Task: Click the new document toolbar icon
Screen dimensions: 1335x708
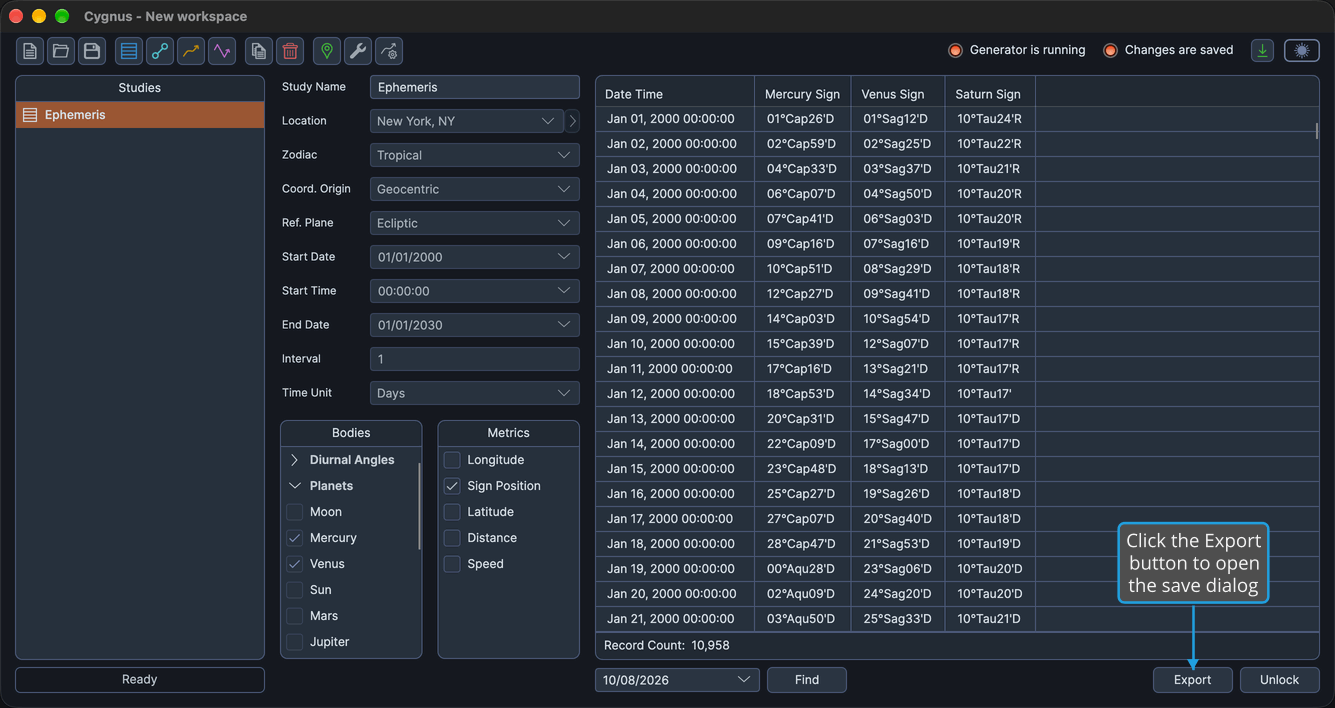Action: [x=30, y=51]
